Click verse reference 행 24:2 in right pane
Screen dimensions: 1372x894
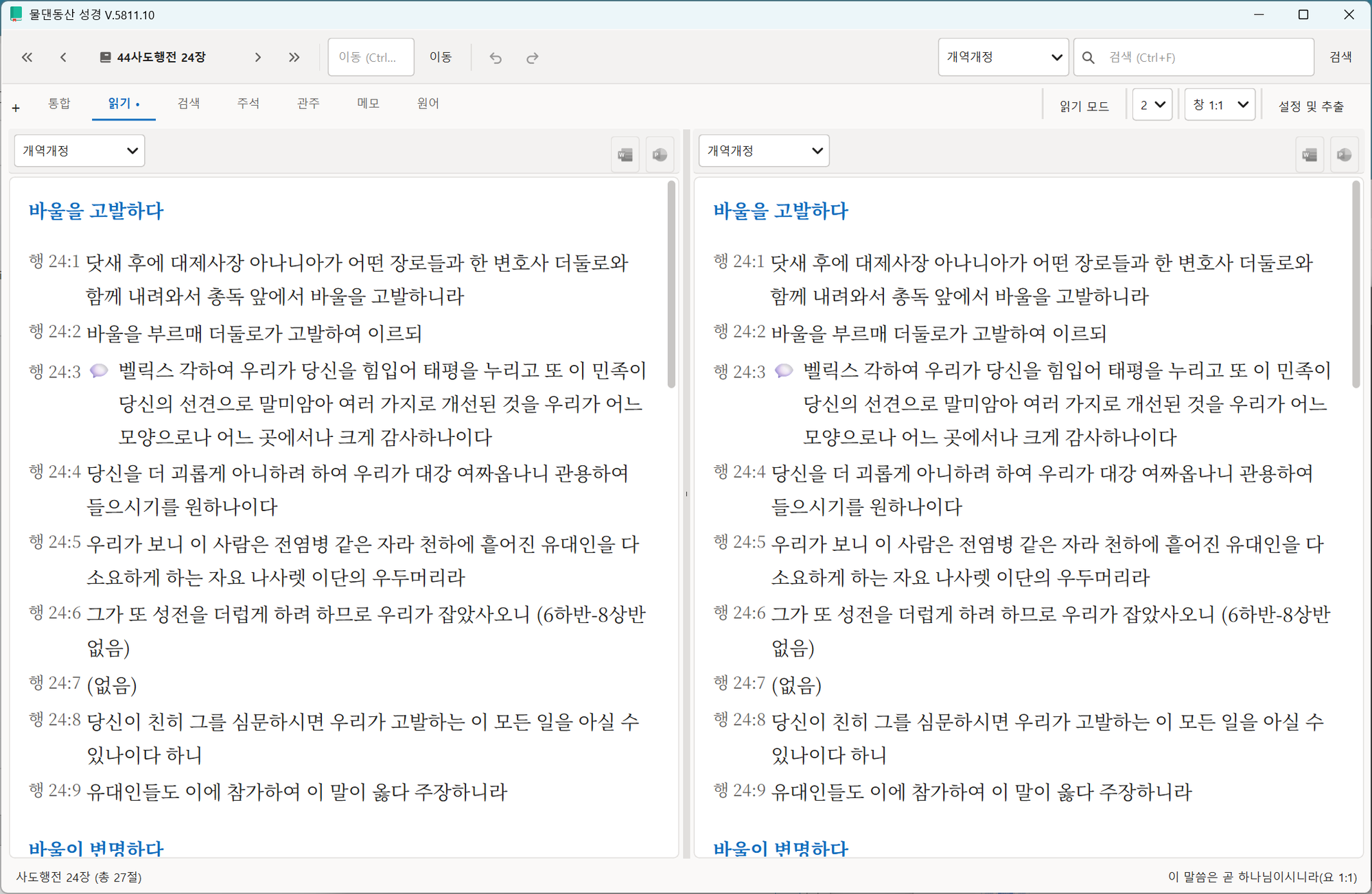tap(739, 332)
